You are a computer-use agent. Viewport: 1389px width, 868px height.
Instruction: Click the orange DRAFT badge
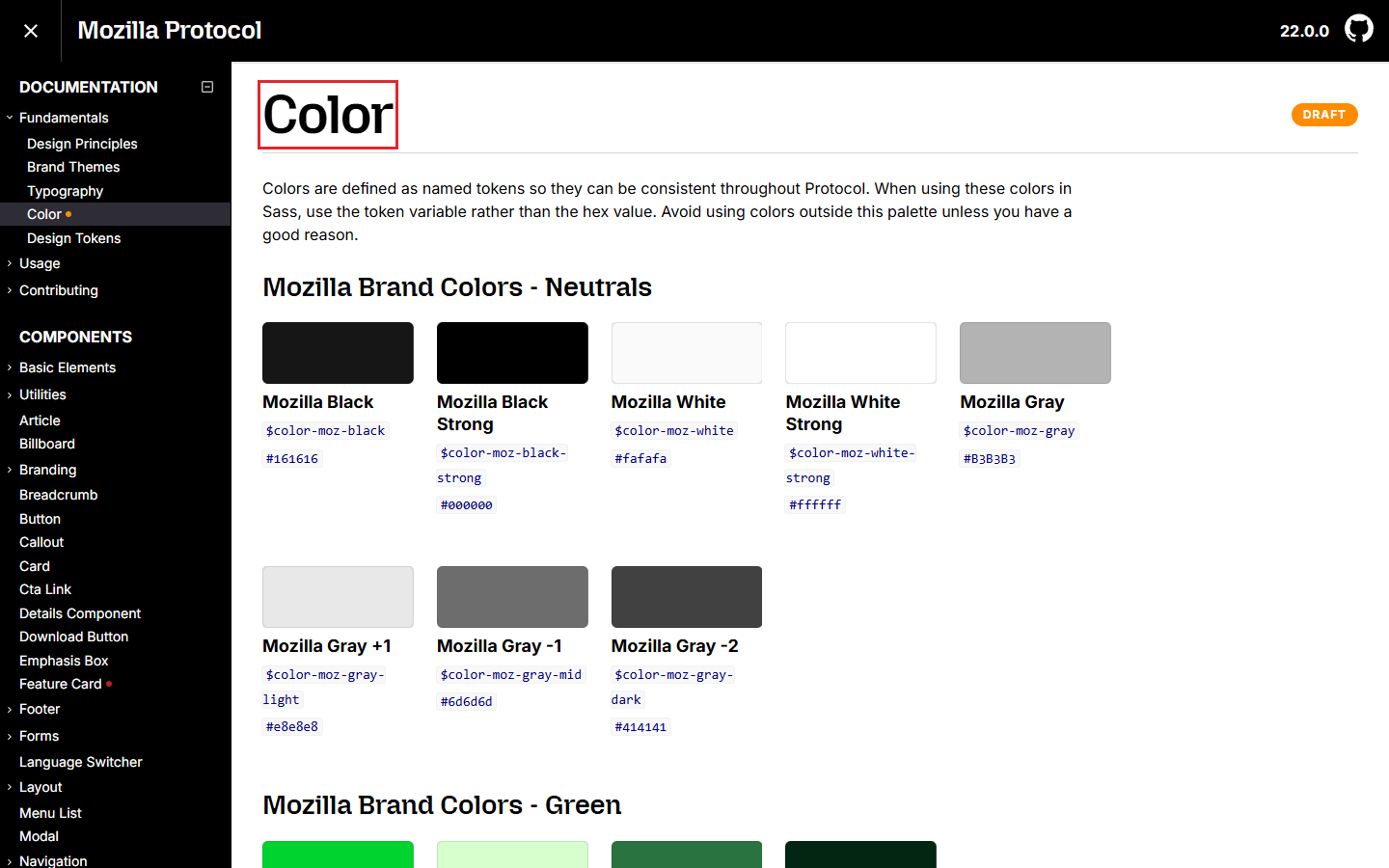[x=1324, y=115]
